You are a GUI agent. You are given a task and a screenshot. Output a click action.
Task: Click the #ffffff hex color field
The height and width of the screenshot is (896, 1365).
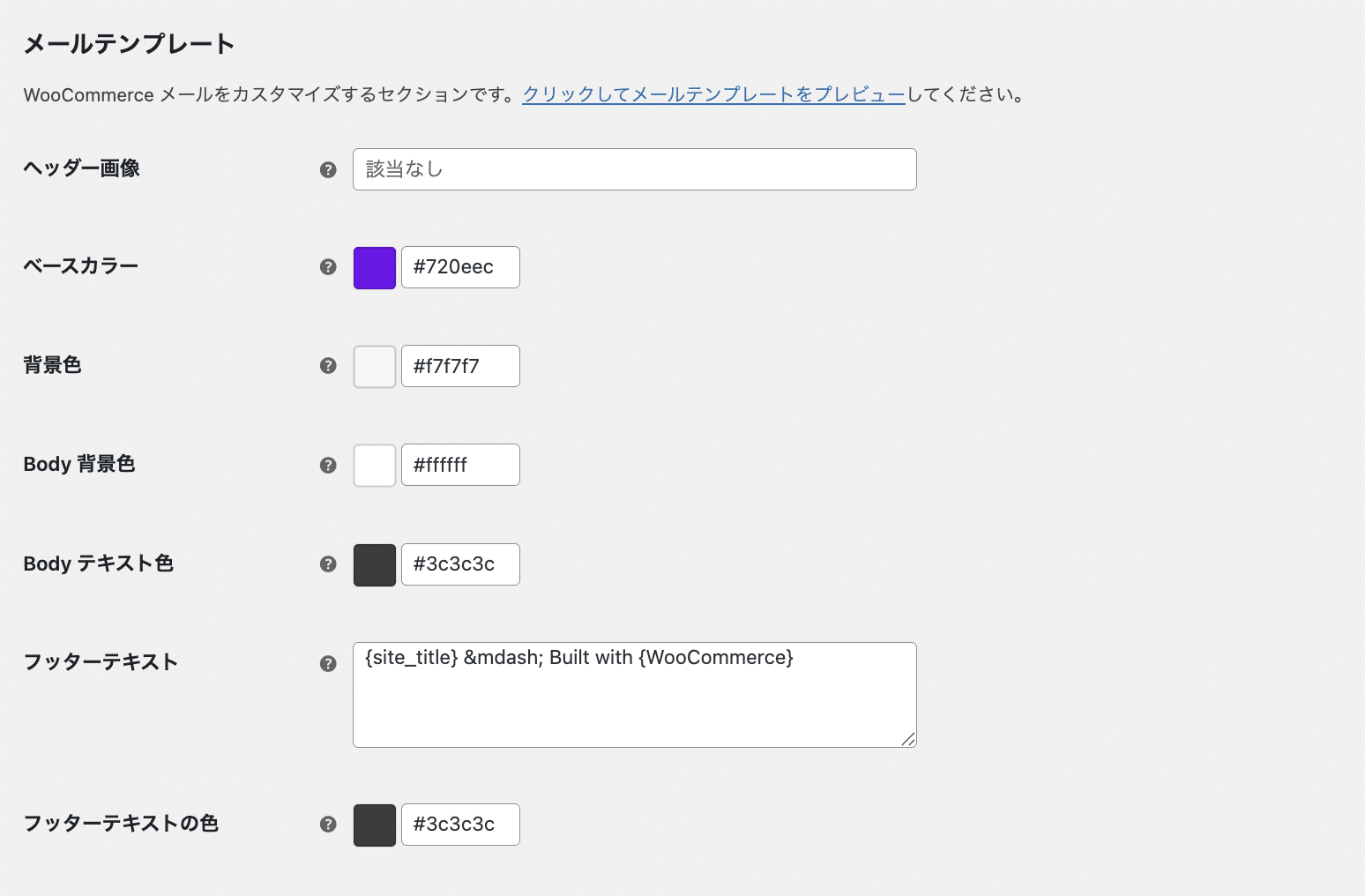[x=460, y=465]
